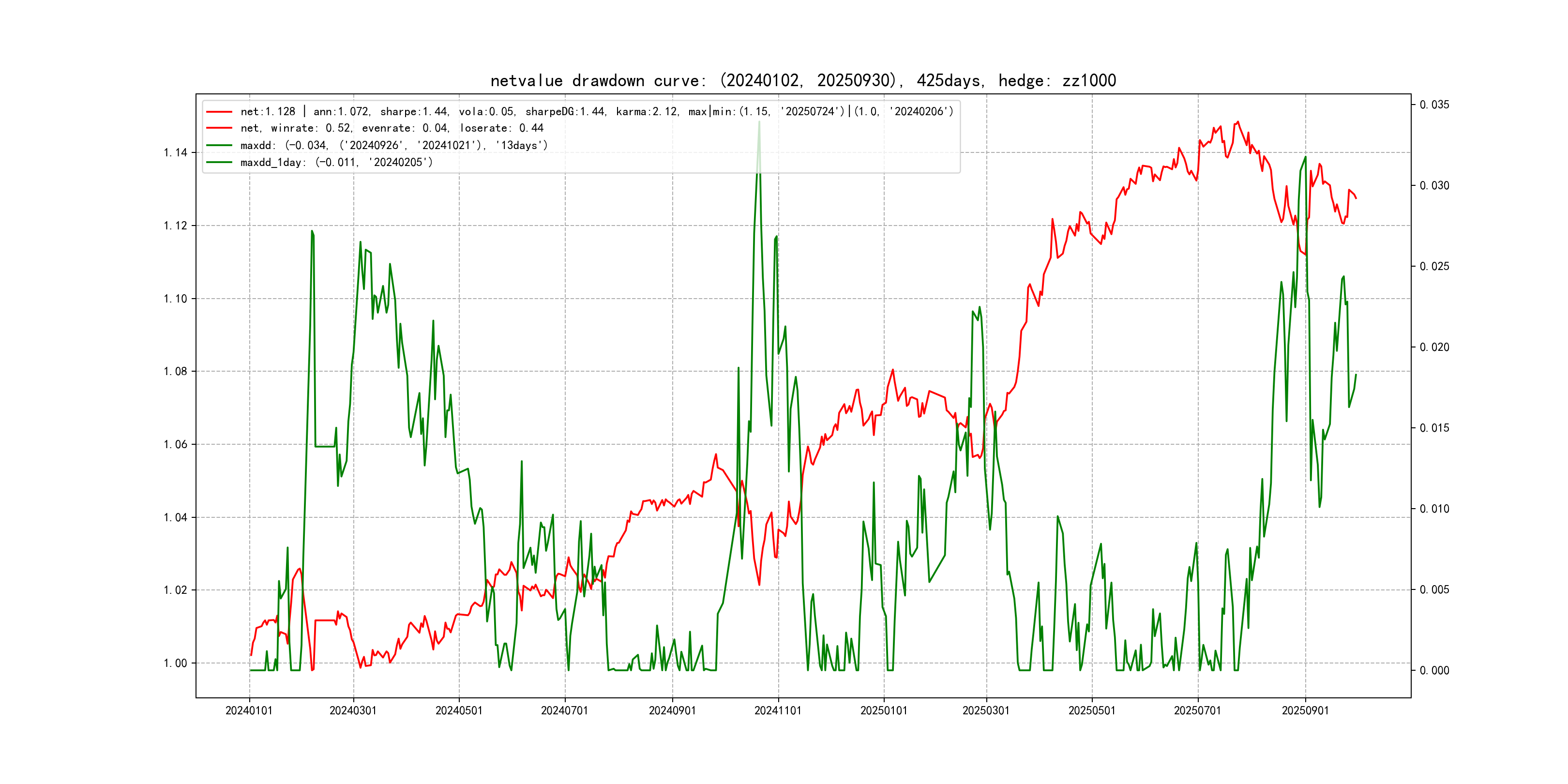Viewport: 1568px width, 784px height.
Task: Click the 20241101 x-axis label
Action: point(778,710)
